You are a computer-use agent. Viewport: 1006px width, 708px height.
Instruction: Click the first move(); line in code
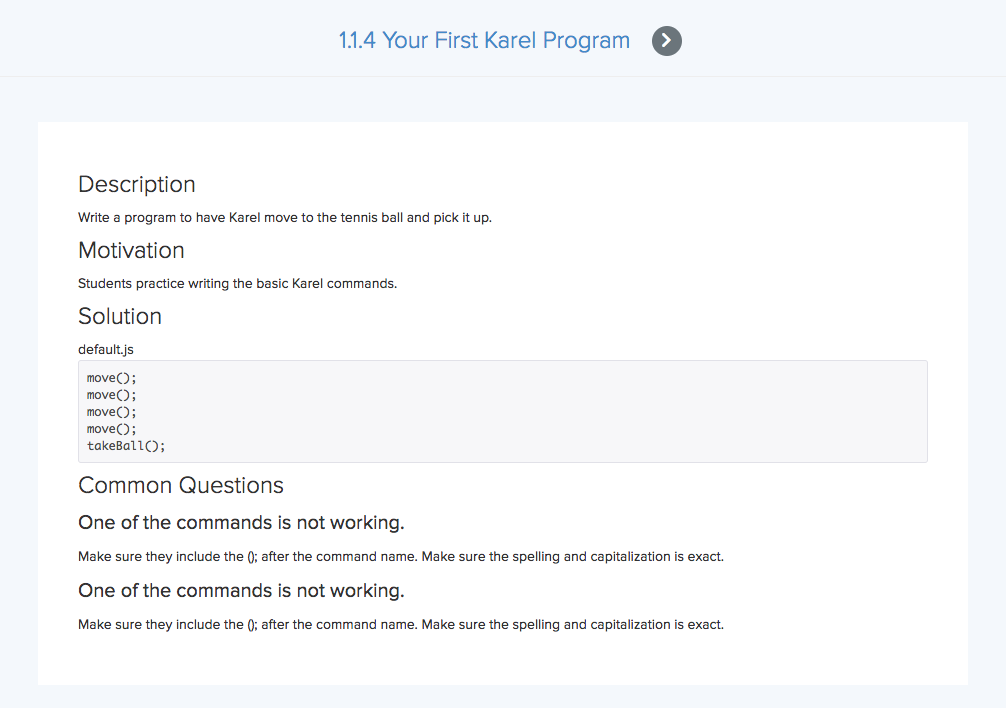click(x=112, y=378)
